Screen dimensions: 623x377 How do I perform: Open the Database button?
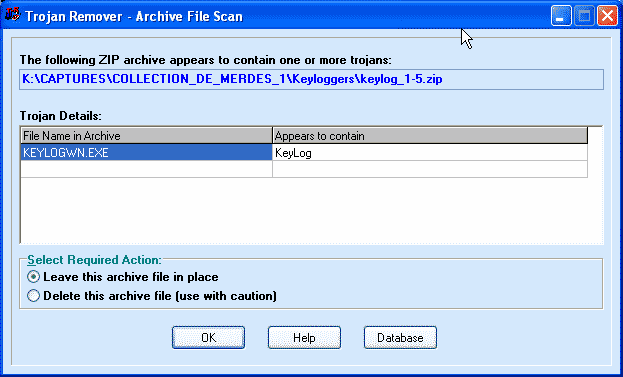tap(400, 338)
